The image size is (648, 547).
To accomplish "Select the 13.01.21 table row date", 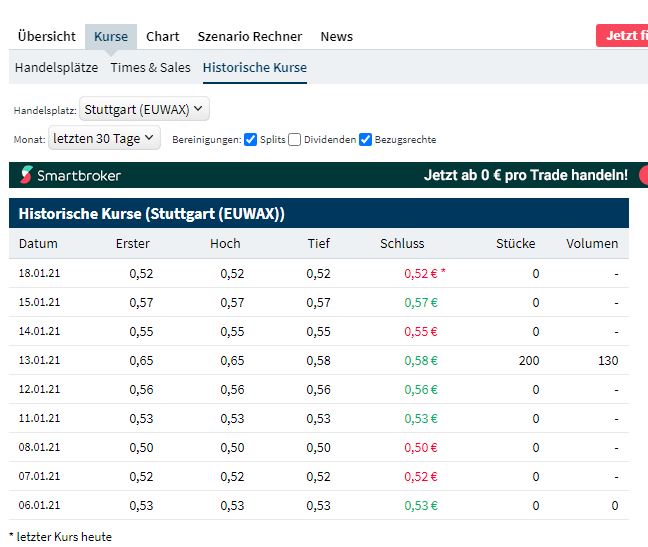I will 39,360.
